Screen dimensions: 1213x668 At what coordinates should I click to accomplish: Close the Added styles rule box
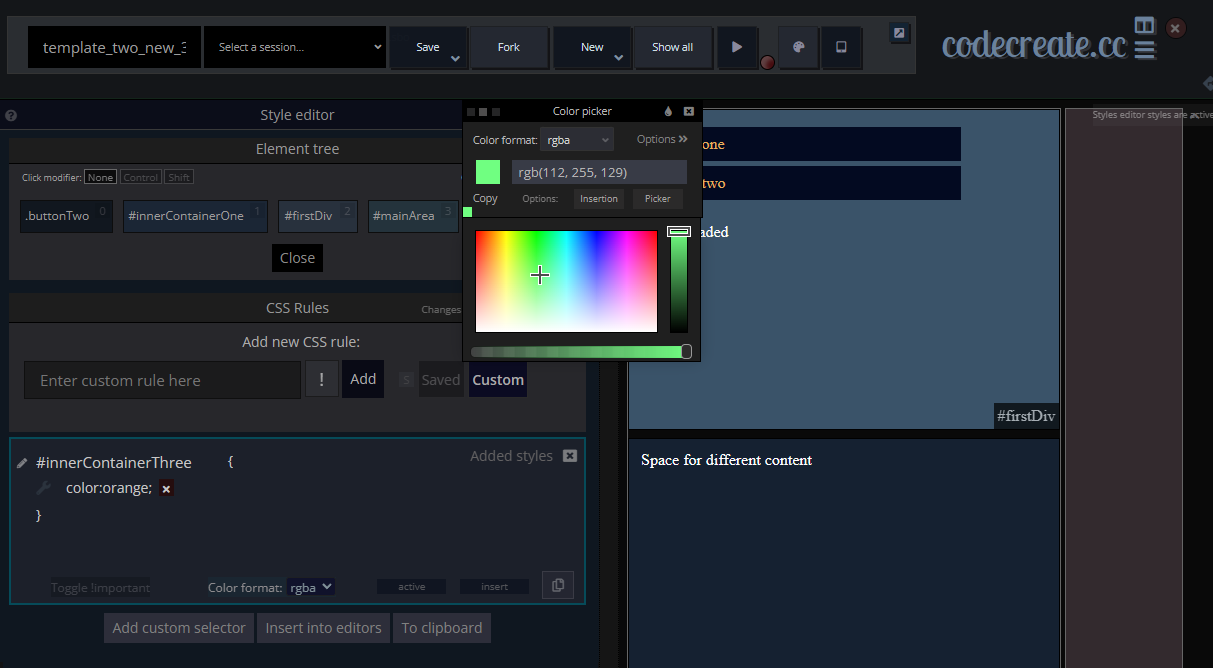pyautogui.click(x=570, y=456)
